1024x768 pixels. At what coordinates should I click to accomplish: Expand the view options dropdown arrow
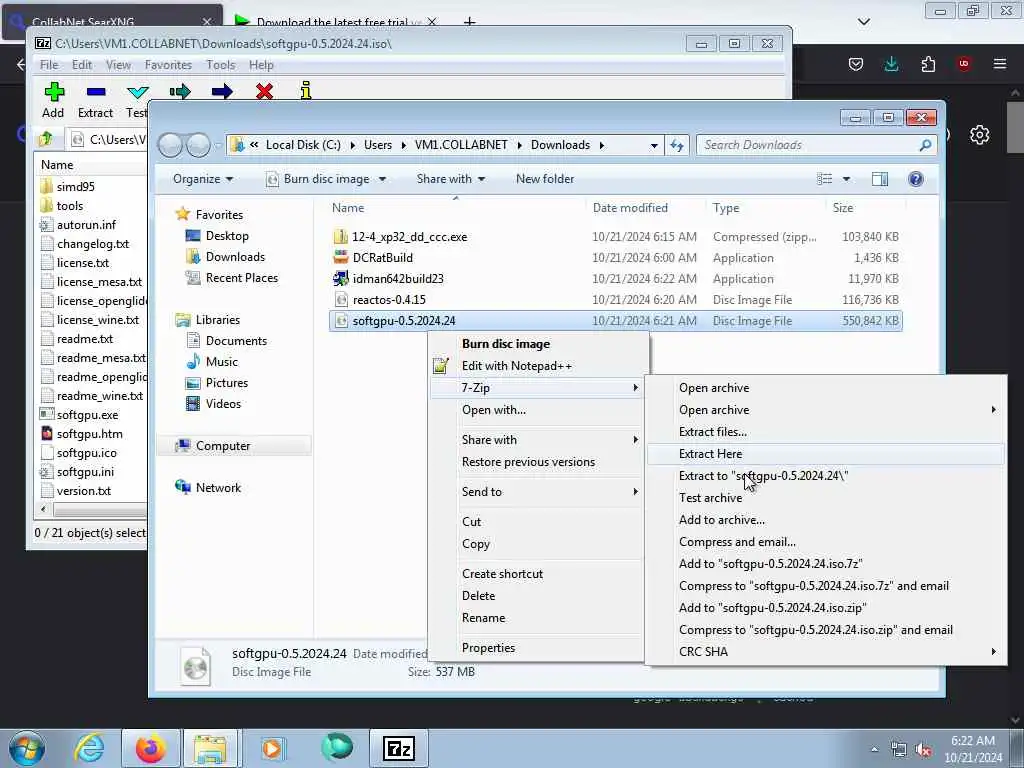[x=846, y=179]
